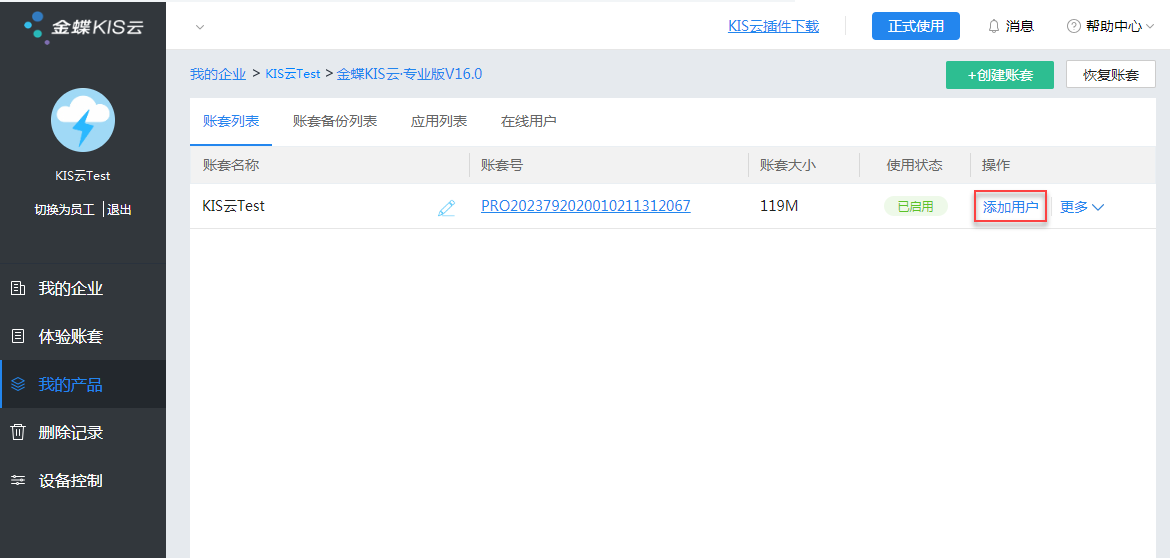Switch to the 账套列表 tab
The width and height of the screenshot is (1171, 559).
click(231, 122)
